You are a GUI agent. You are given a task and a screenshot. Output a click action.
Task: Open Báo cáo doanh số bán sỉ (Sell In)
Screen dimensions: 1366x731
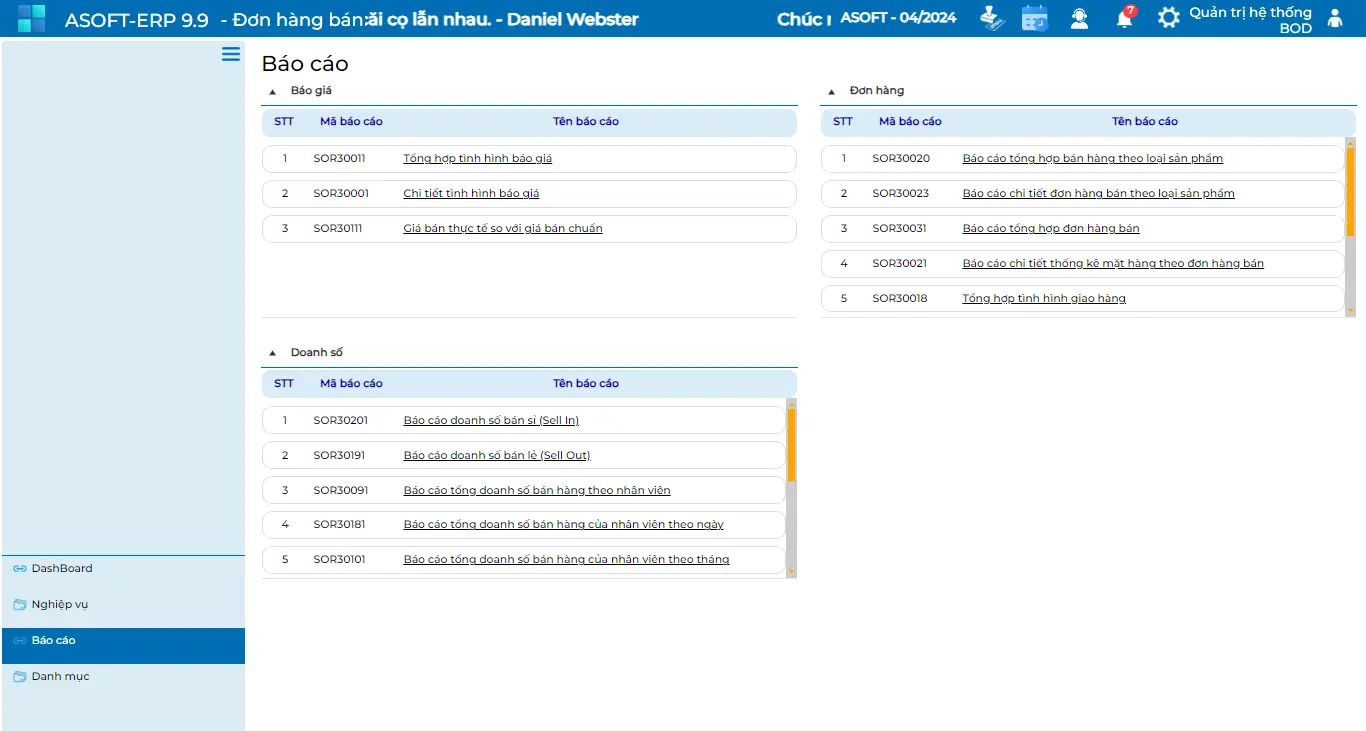click(x=490, y=420)
